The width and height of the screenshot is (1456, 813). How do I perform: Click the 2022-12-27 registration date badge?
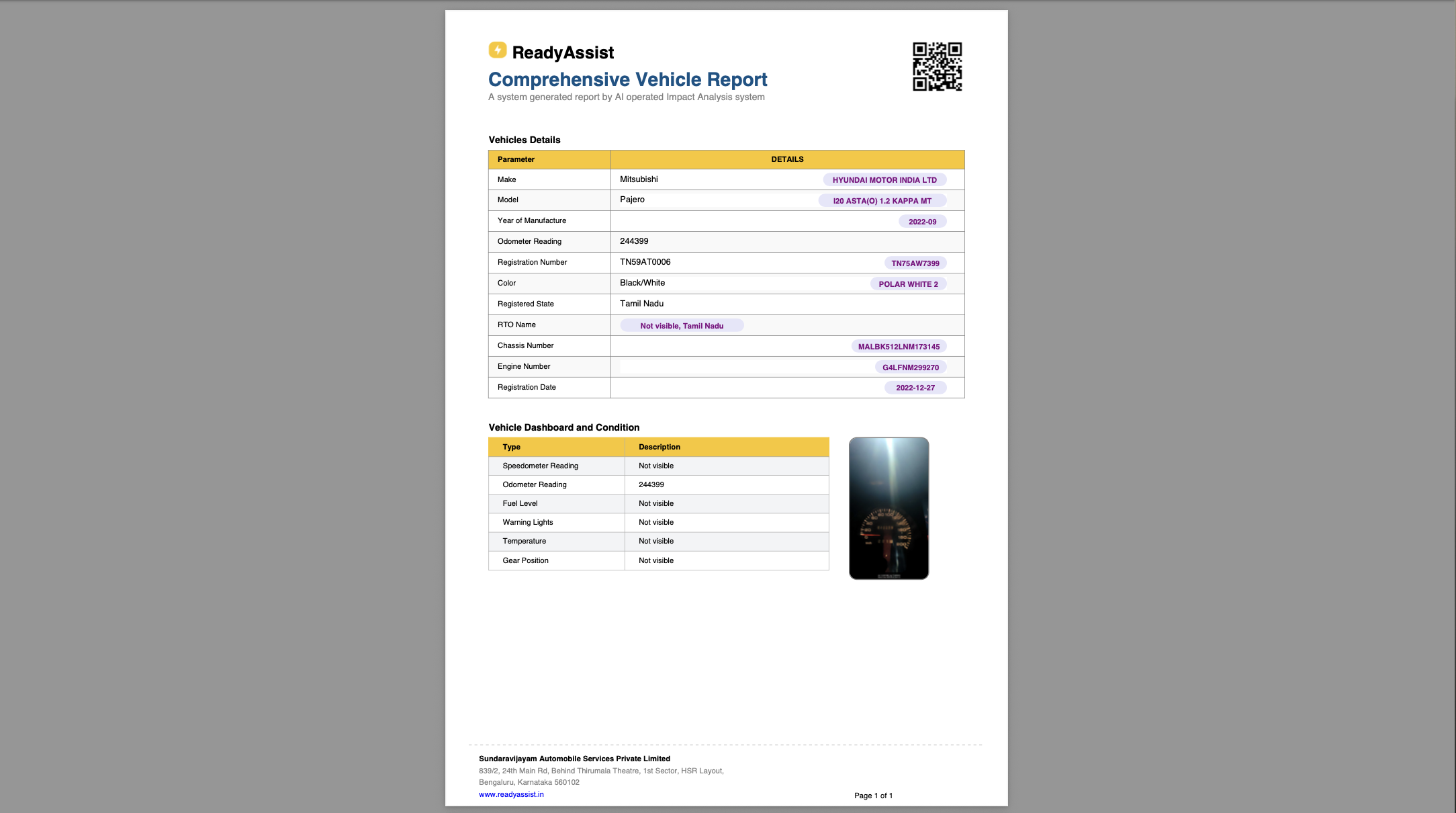[915, 388]
